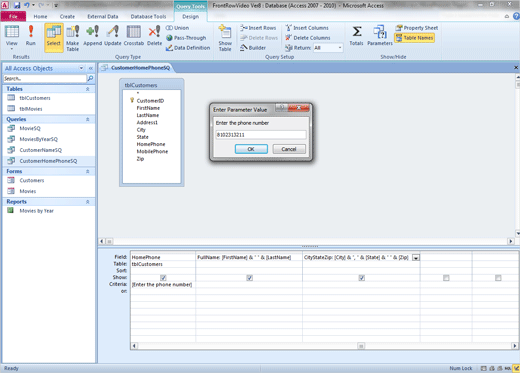This screenshot has height=373, width=520.
Task: Switch to the Database Tools tab
Action: pyautogui.click(x=148, y=16)
